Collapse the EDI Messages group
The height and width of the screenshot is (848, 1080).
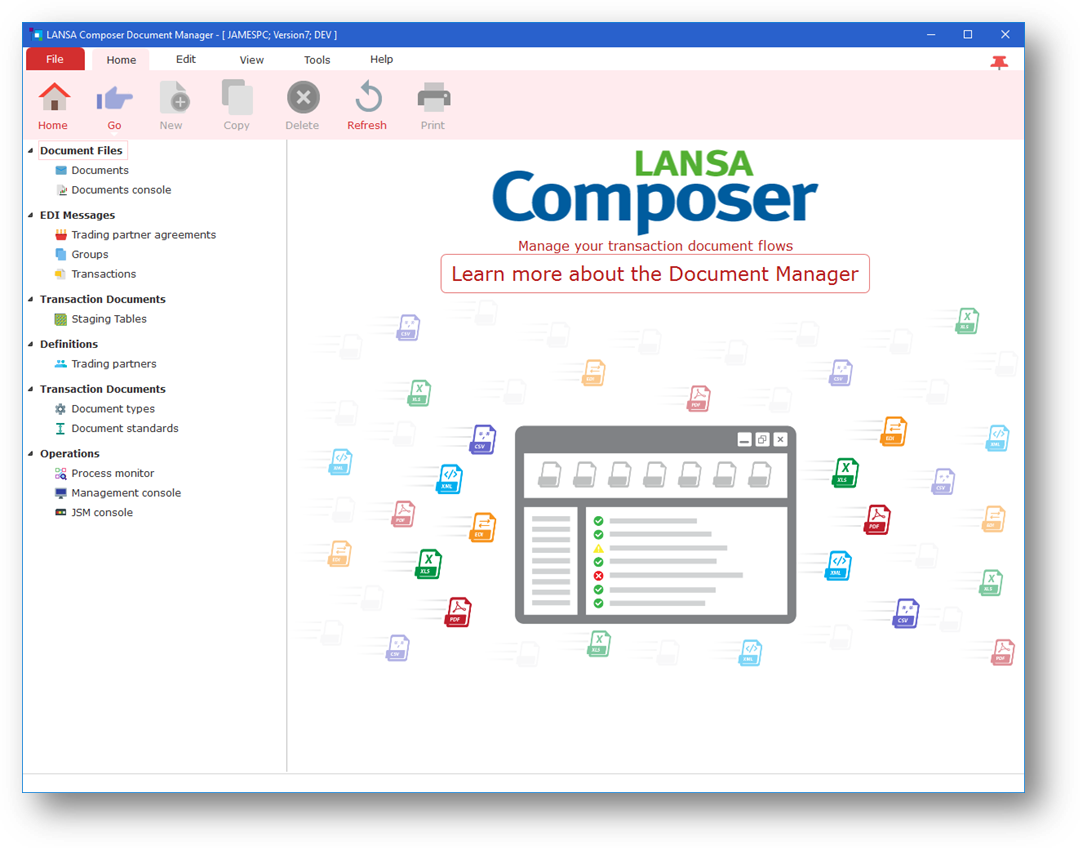(30, 215)
